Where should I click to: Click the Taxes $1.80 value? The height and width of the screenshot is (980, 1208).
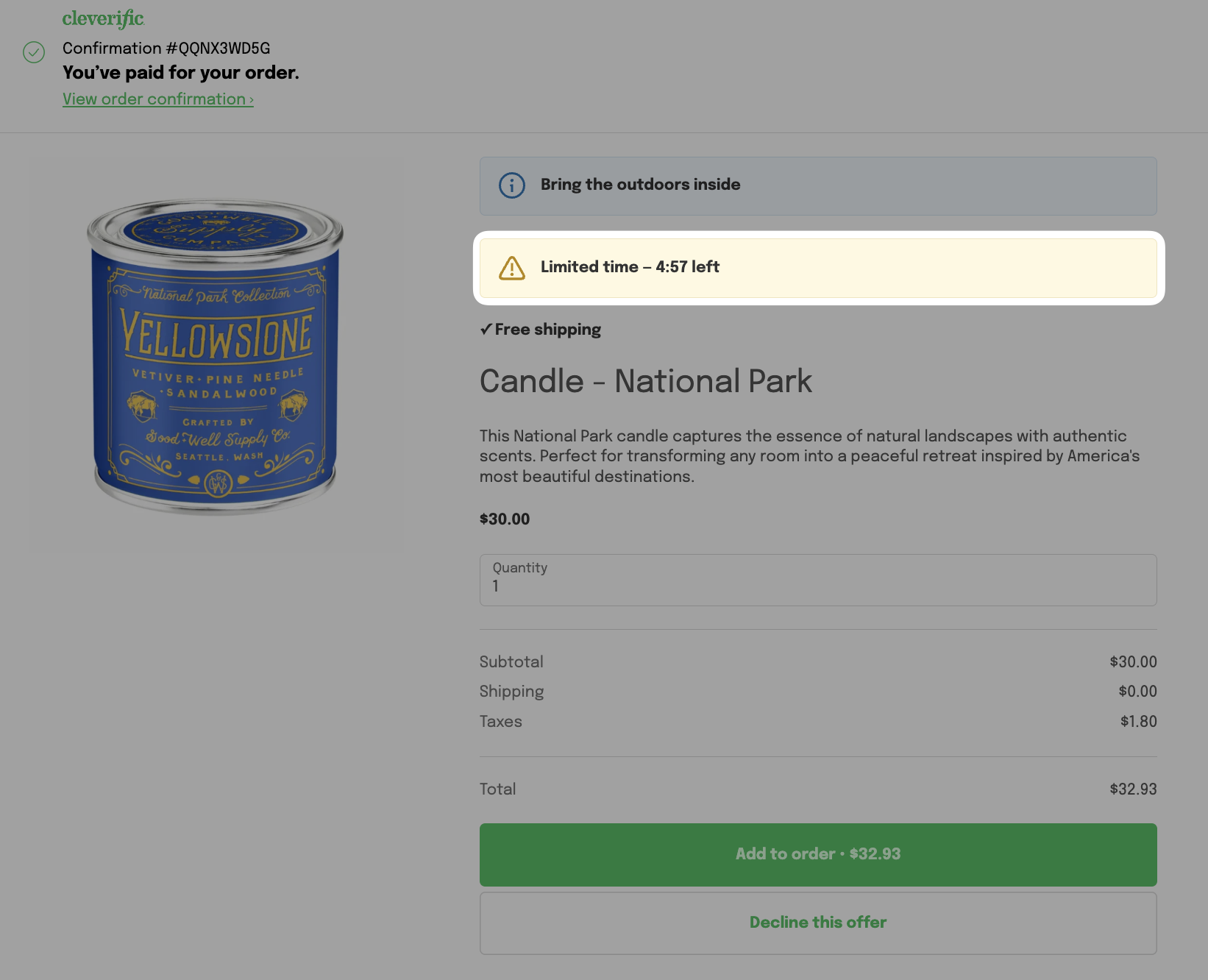[1138, 722]
